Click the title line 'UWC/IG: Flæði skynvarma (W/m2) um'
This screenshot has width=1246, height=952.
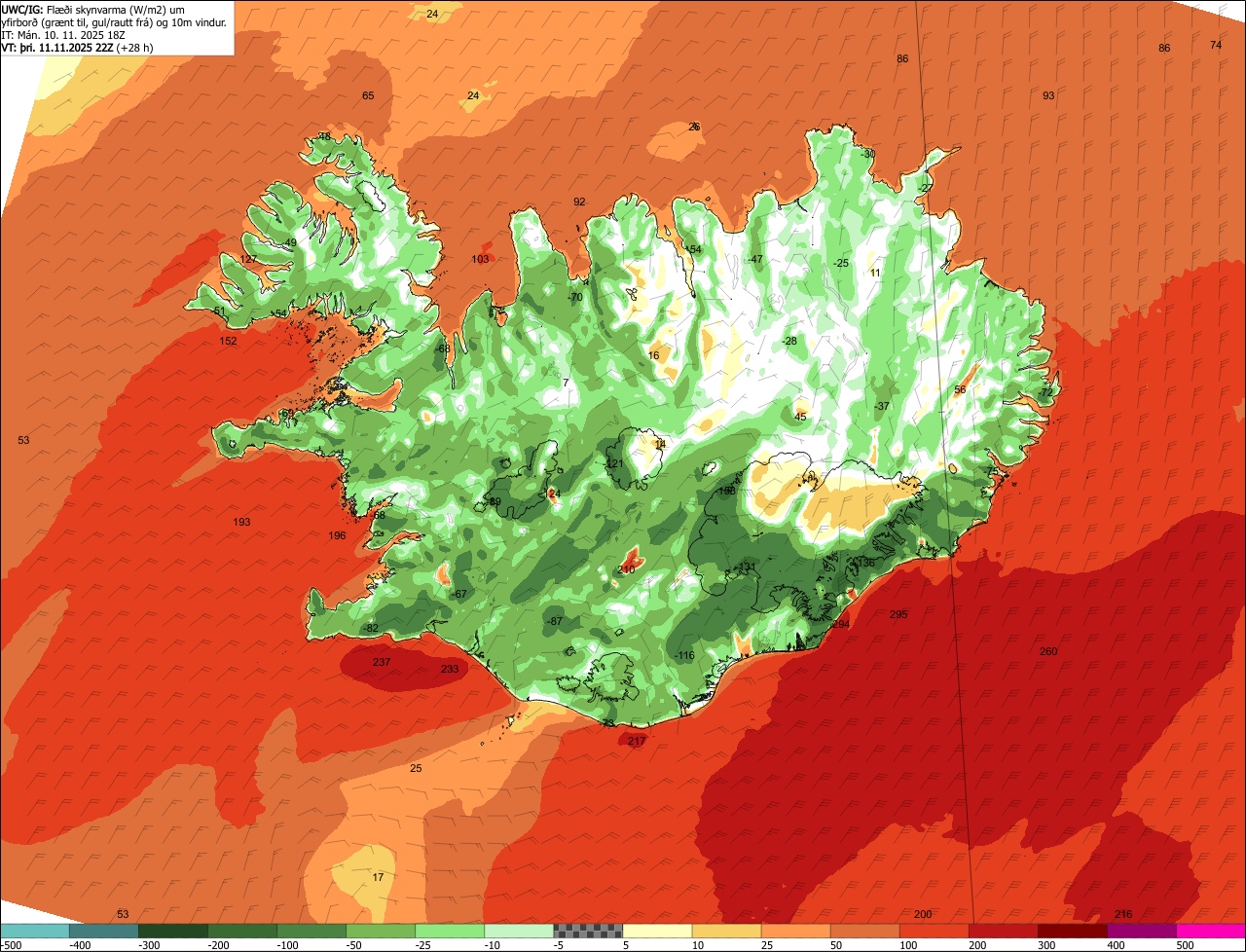coord(93,9)
